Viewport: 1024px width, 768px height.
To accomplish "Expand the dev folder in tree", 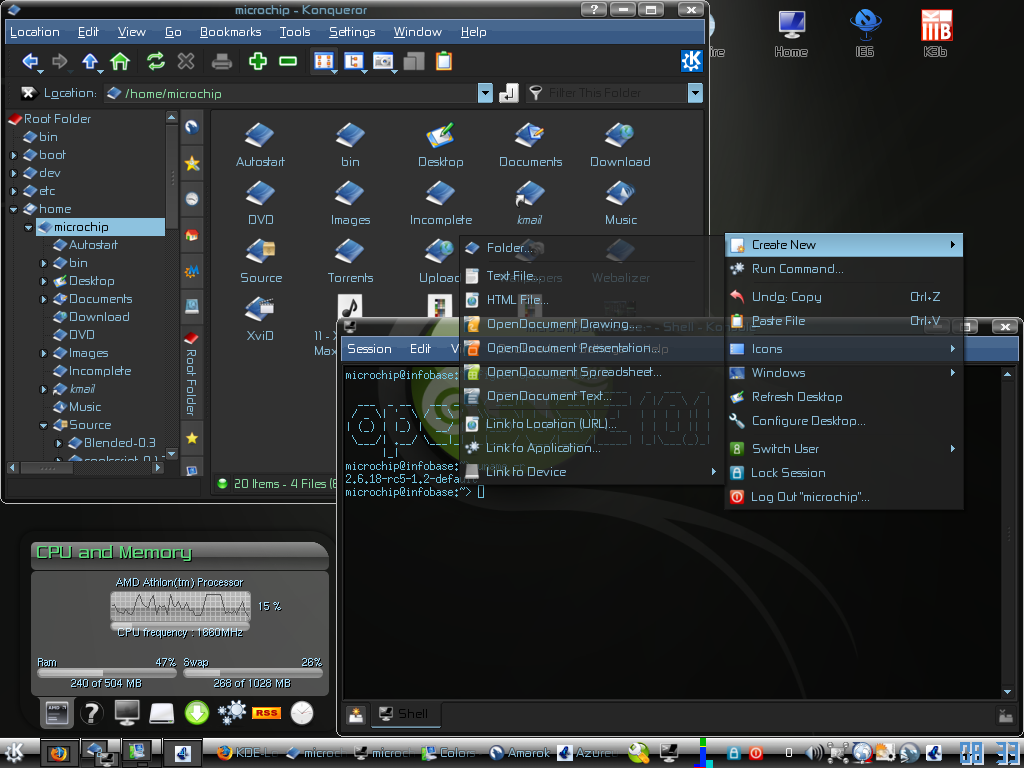I will click(x=14, y=173).
